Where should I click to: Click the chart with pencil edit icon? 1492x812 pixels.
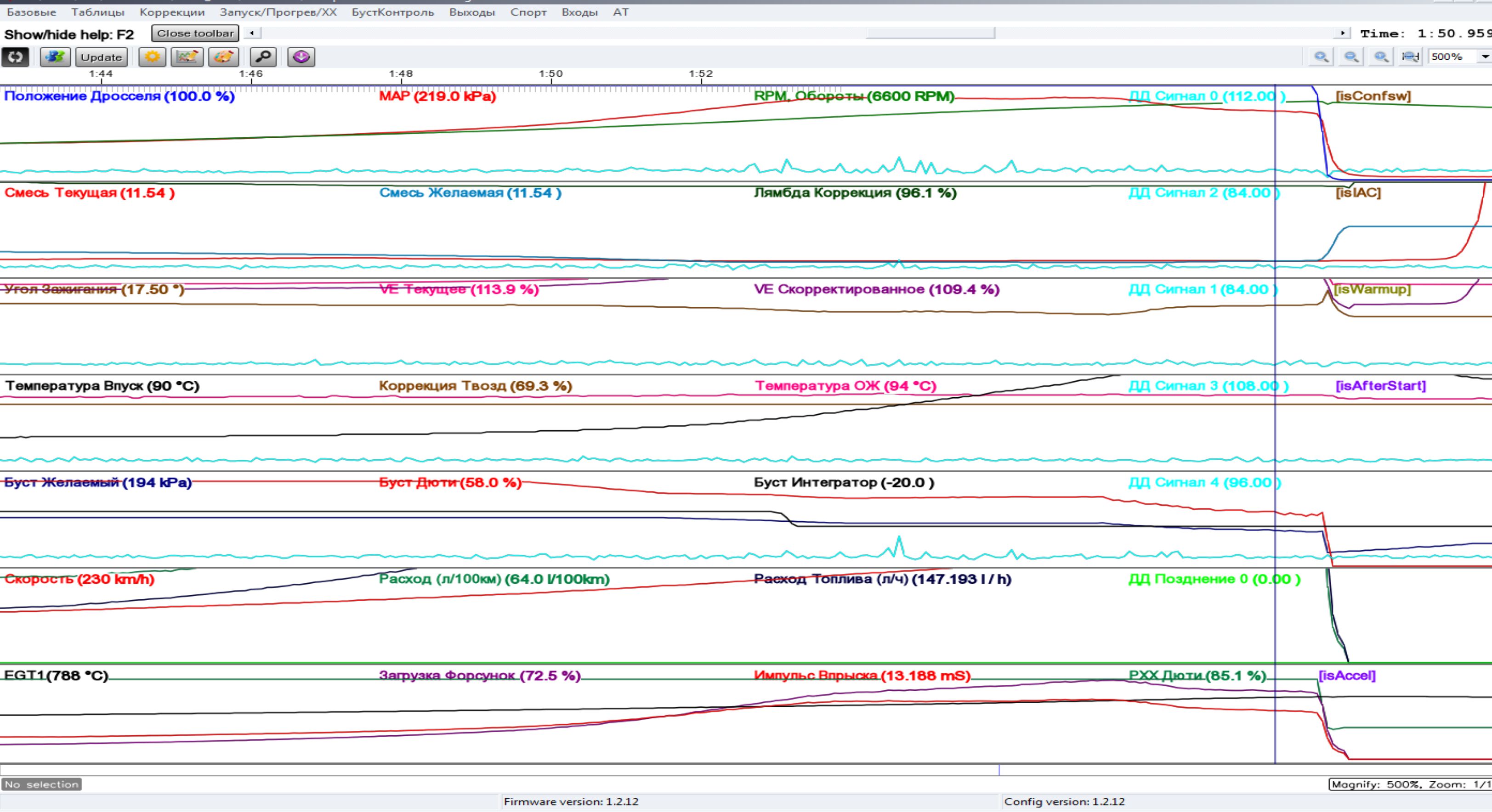pyautogui.click(x=187, y=56)
